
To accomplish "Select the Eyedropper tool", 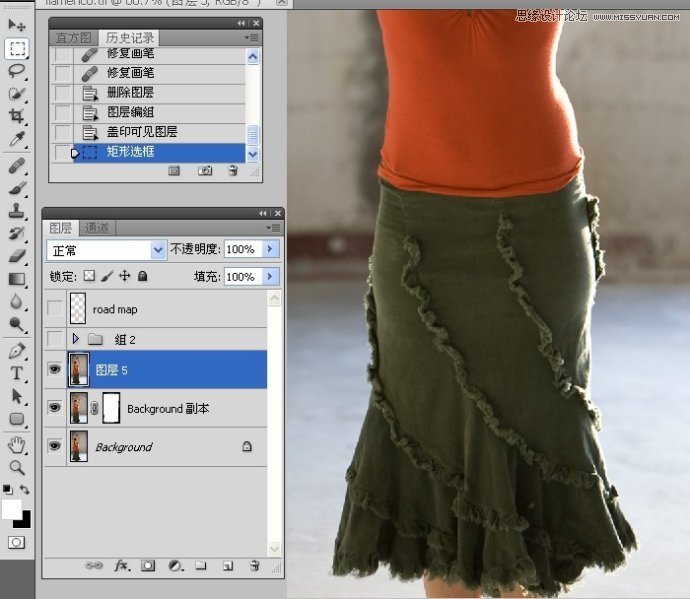I will tap(17, 139).
